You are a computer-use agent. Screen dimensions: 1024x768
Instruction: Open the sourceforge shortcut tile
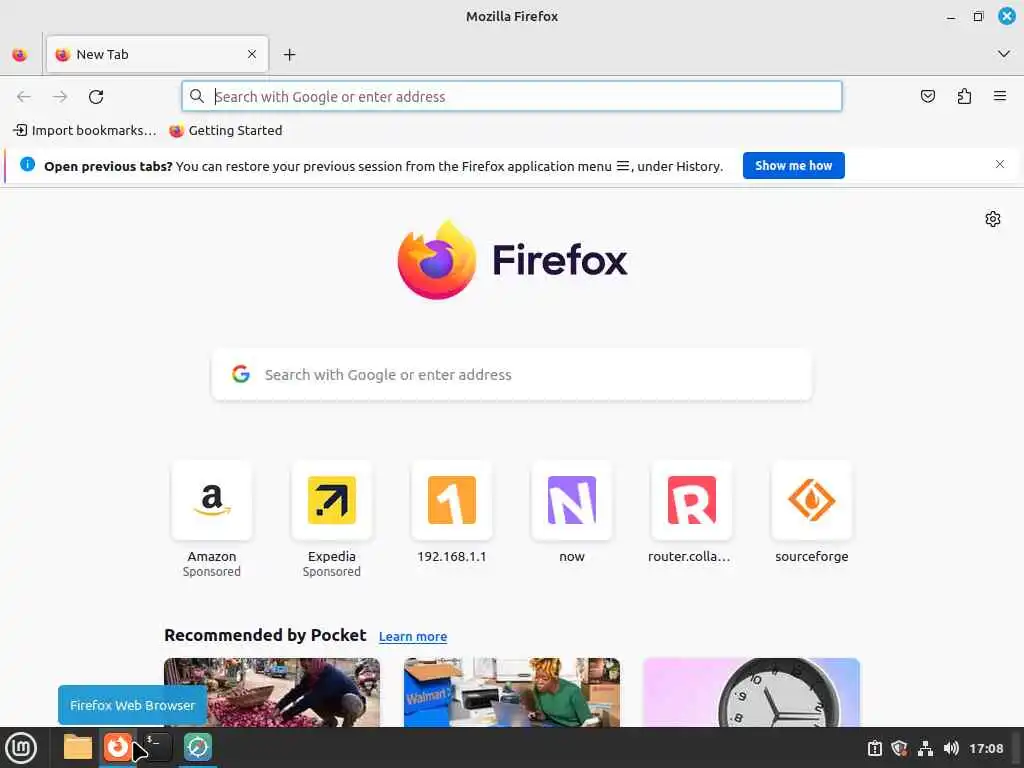click(812, 513)
